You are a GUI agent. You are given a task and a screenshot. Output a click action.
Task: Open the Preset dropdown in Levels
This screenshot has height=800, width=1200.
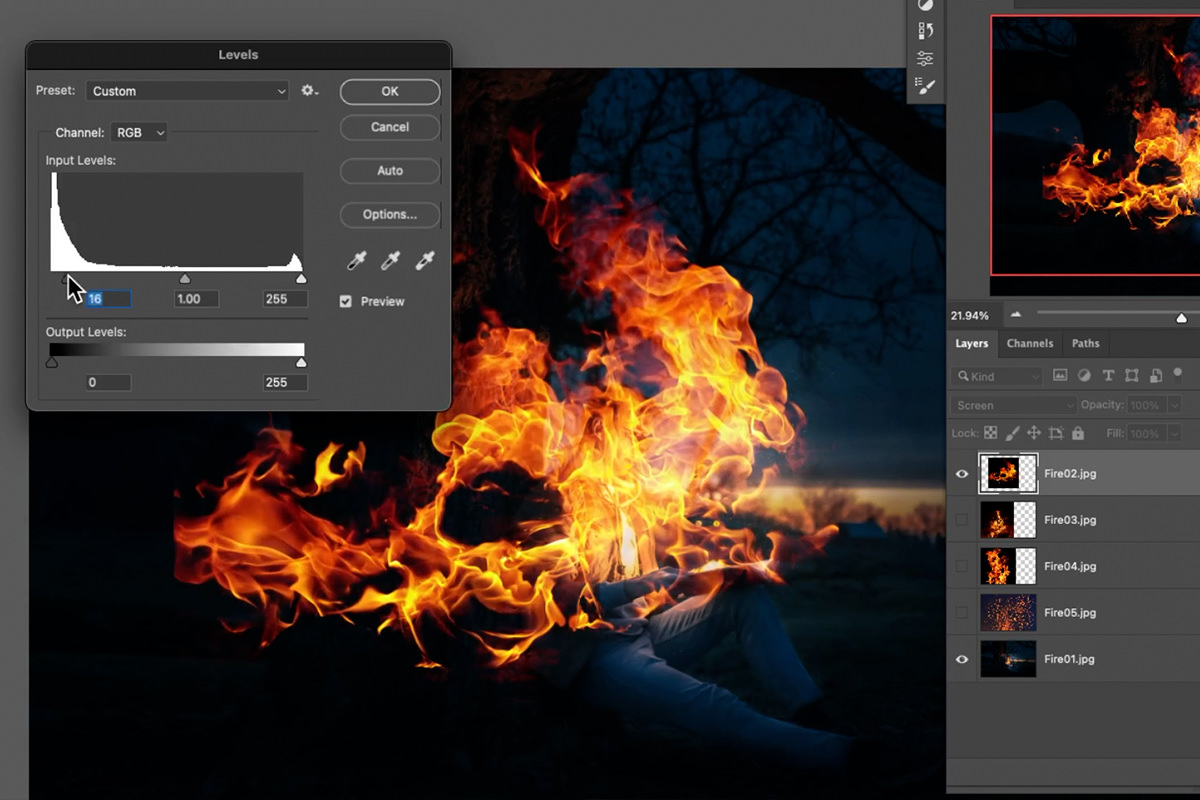click(x=186, y=90)
